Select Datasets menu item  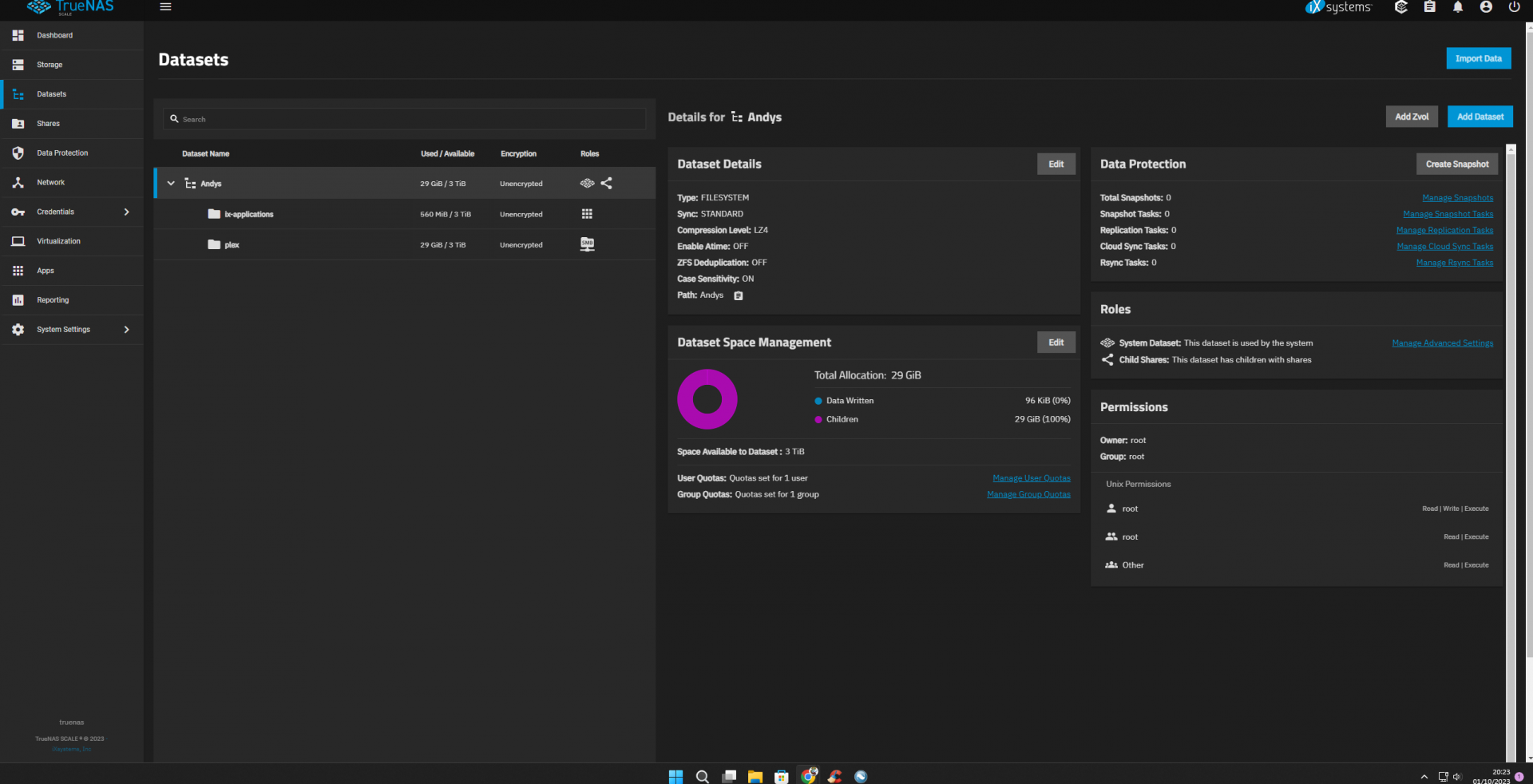pos(72,94)
